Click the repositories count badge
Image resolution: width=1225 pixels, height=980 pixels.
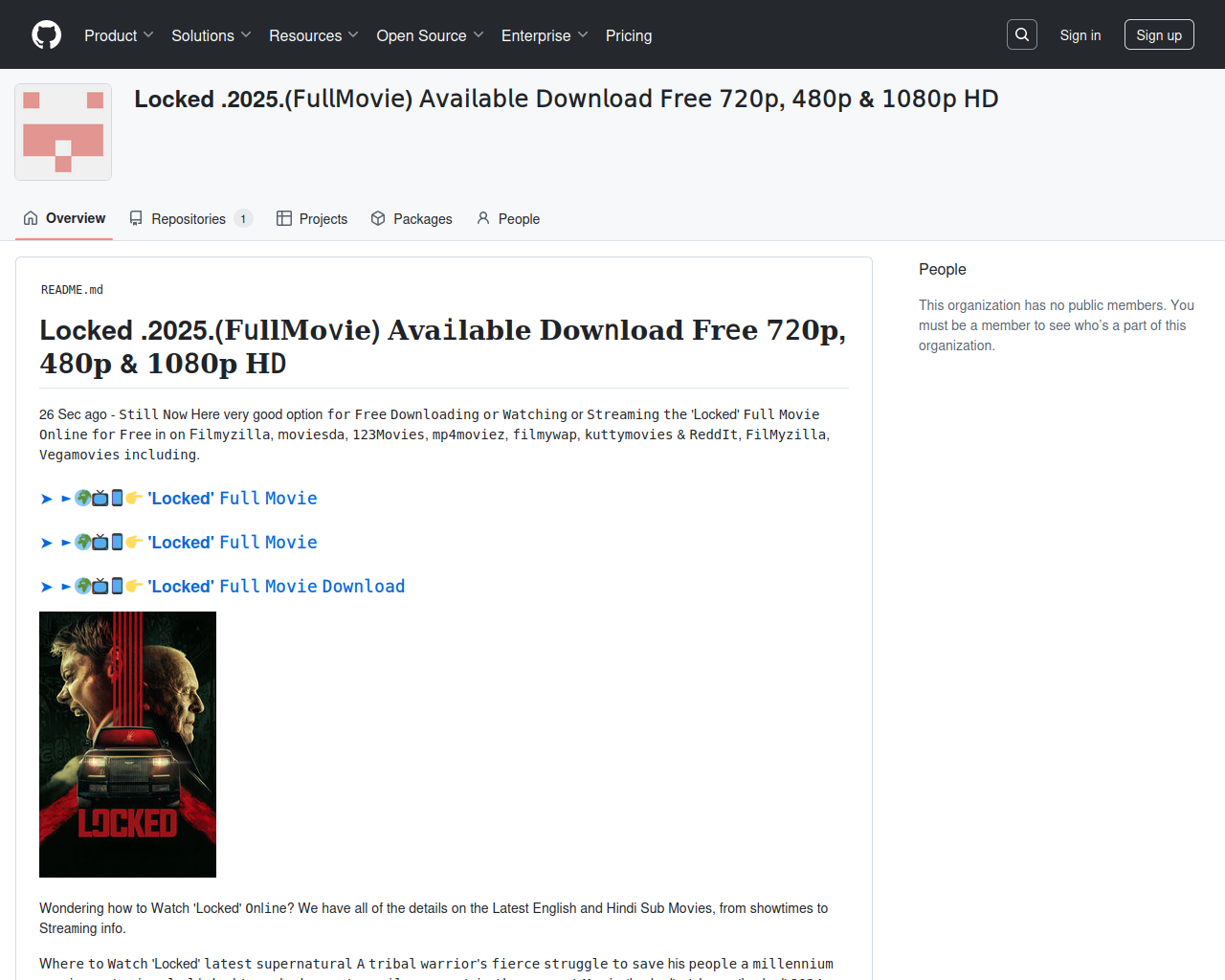point(243,219)
